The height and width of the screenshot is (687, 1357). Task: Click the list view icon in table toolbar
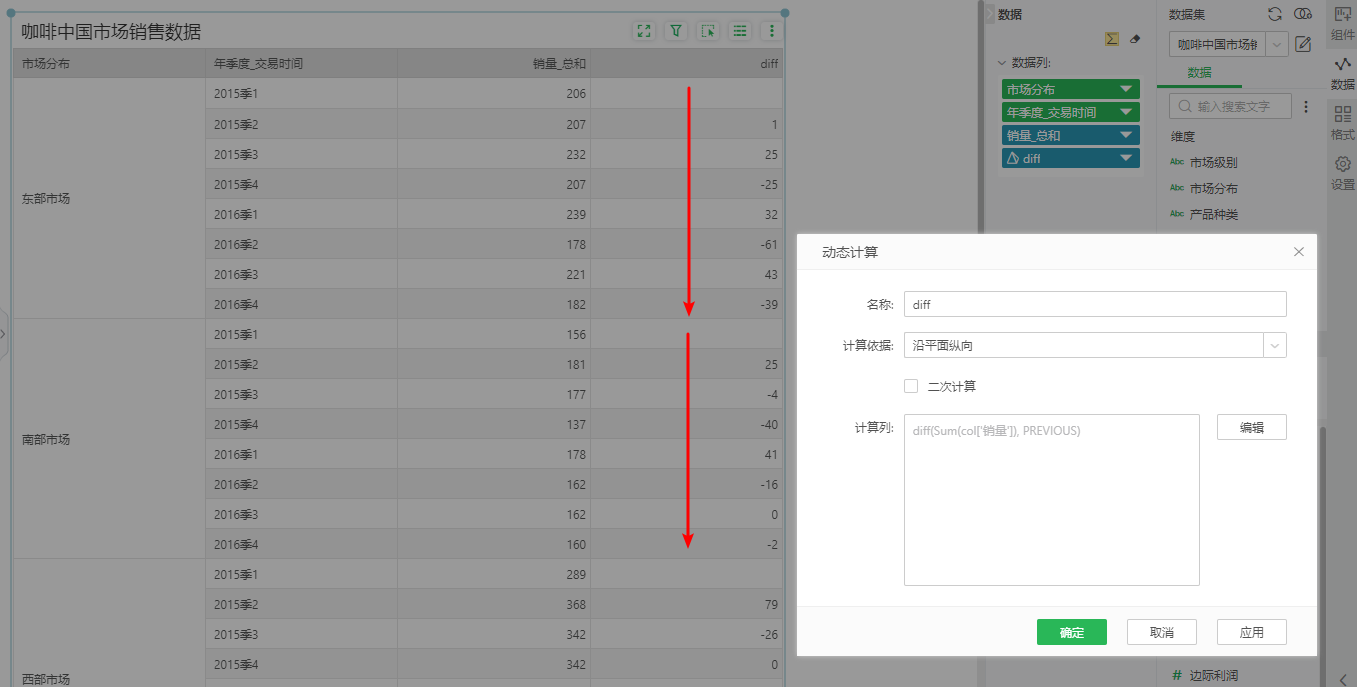pos(740,31)
